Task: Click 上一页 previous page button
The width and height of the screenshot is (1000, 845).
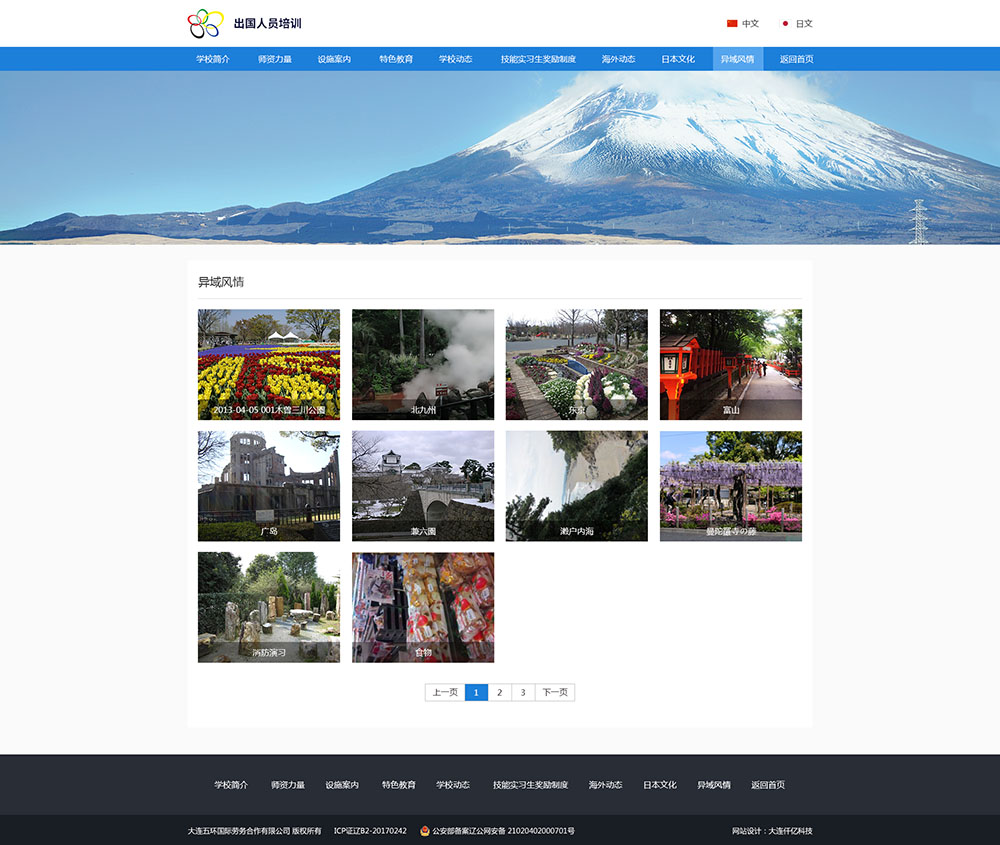Action: point(445,692)
